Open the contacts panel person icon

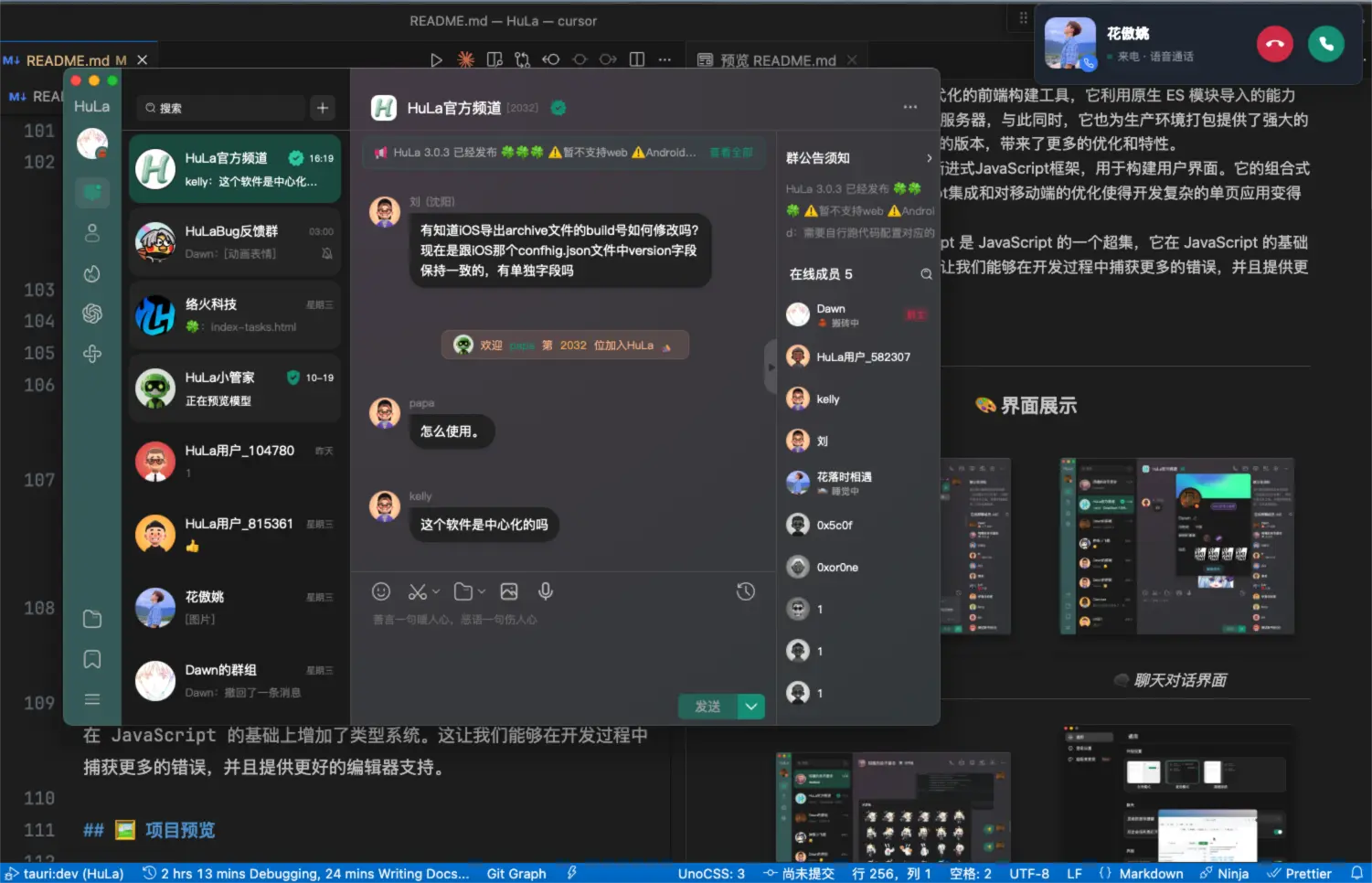[91, 233]
